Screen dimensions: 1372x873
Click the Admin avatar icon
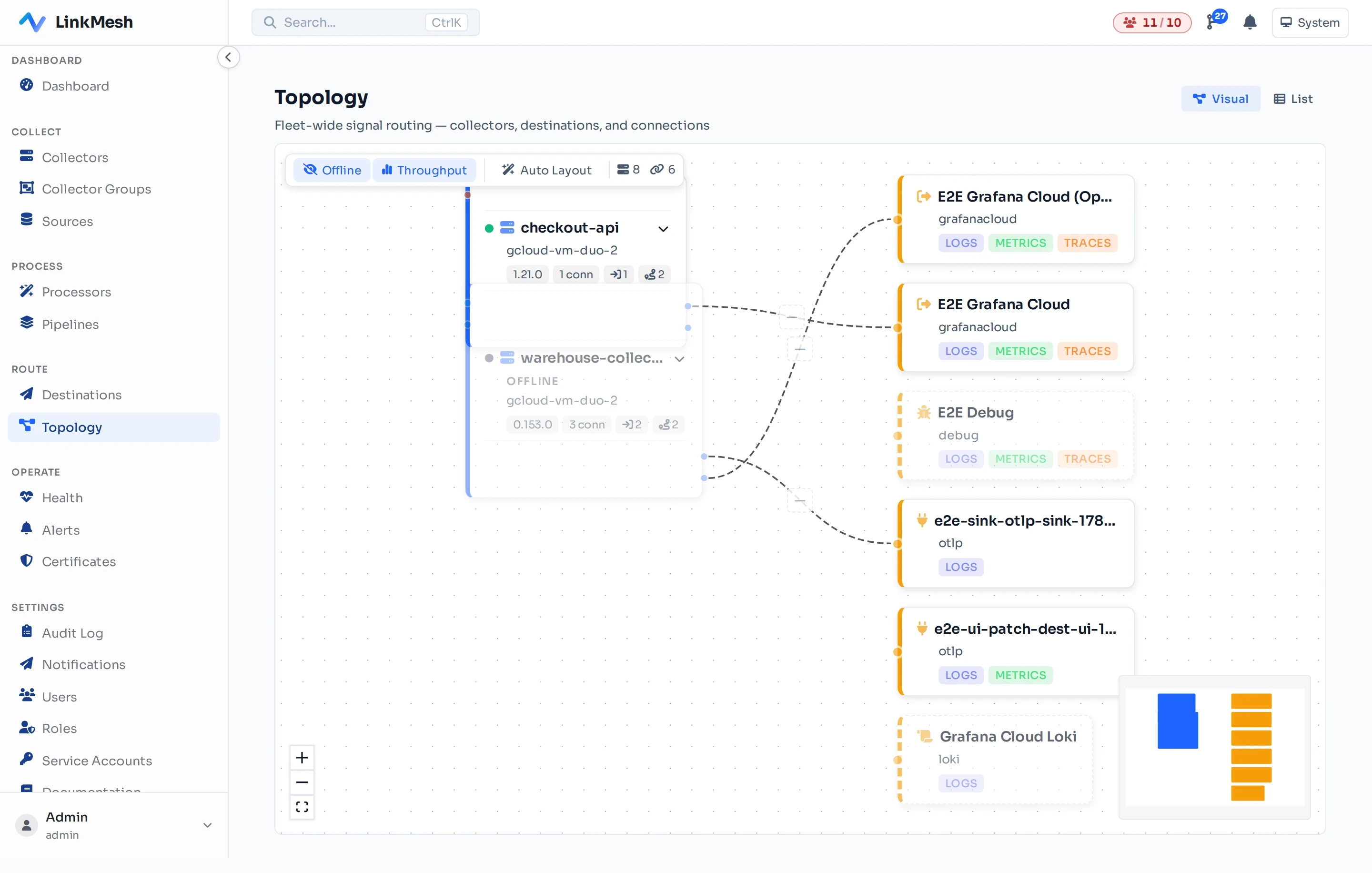26,824
